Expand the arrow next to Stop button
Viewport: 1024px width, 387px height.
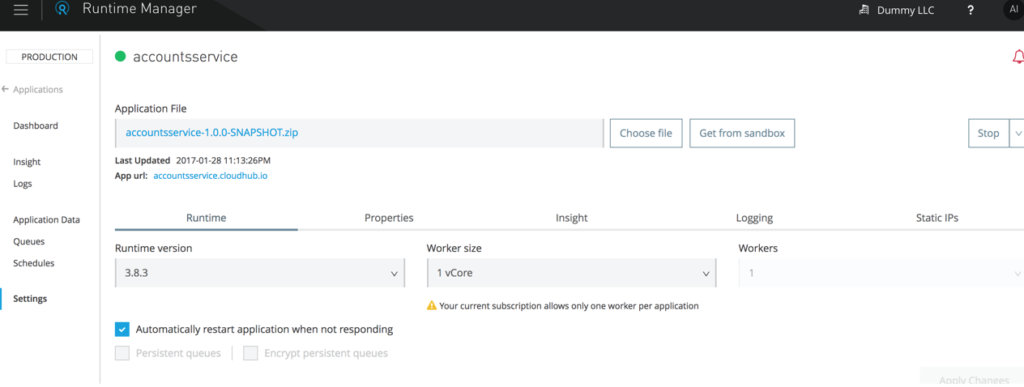(1017, 133)
